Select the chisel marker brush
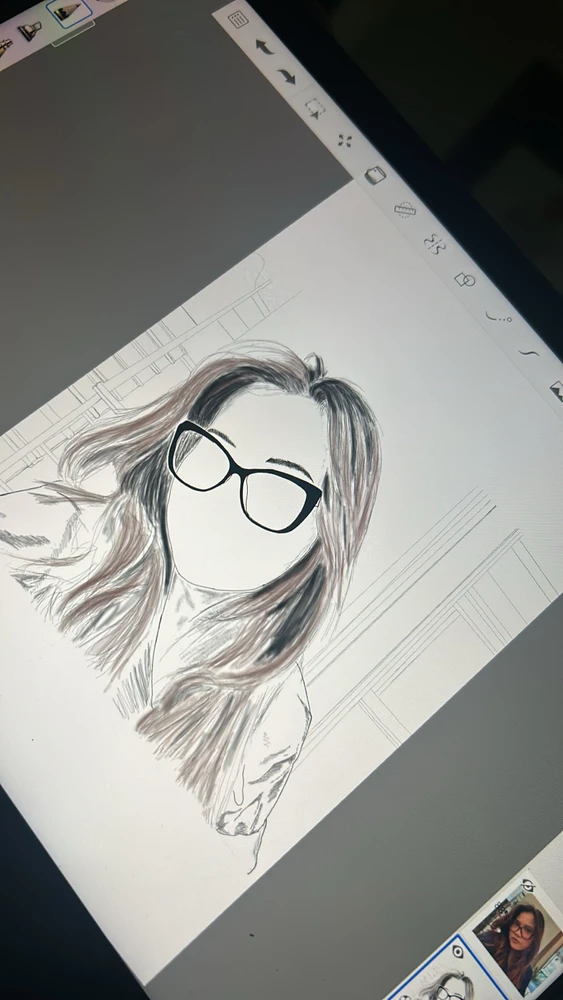The image size is (563, 1000). click(x=29, y=29)
